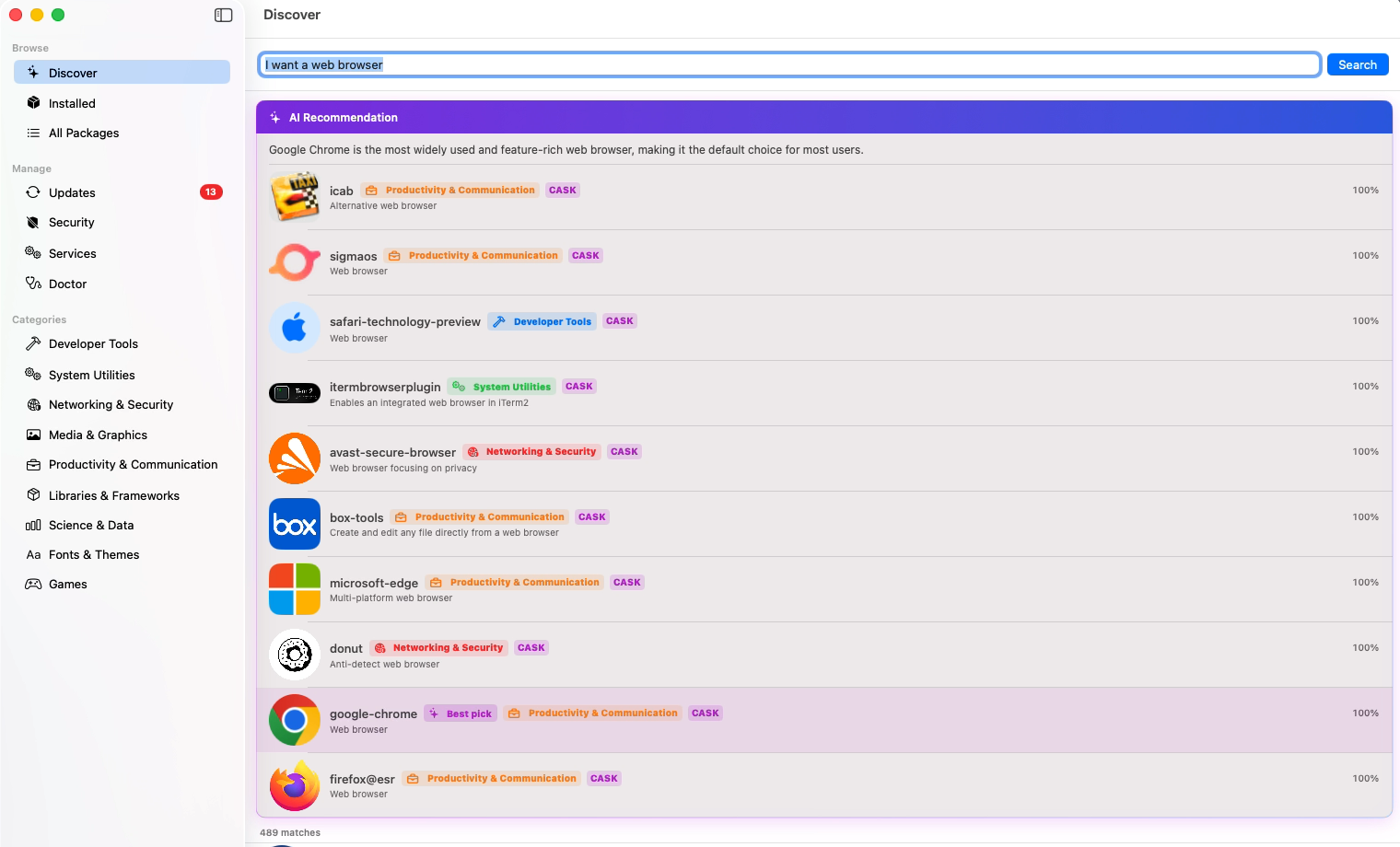Select Media & Graphics category

[x=122, y=435]
